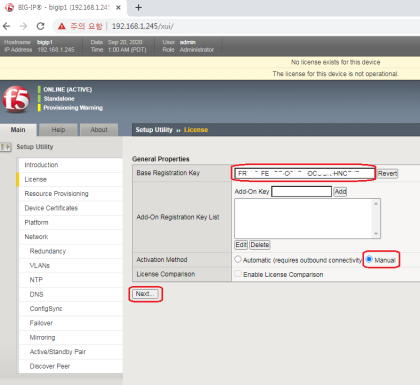The height and width of the screenshot is (385, 420).
Task: Open Active/Standby Pair menu item
Action: 71,352
